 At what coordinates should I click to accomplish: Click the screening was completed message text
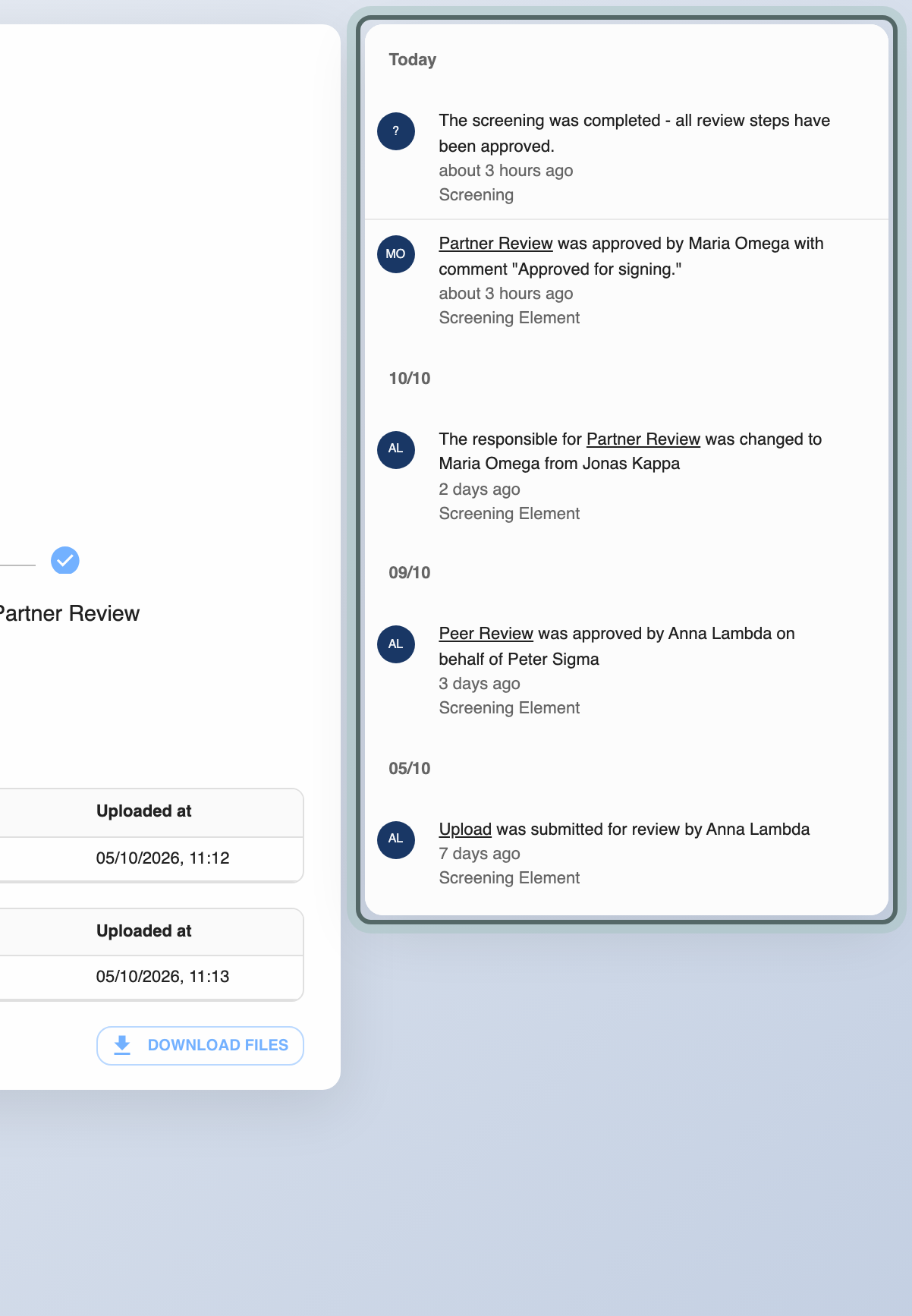[x=634, y=134]
